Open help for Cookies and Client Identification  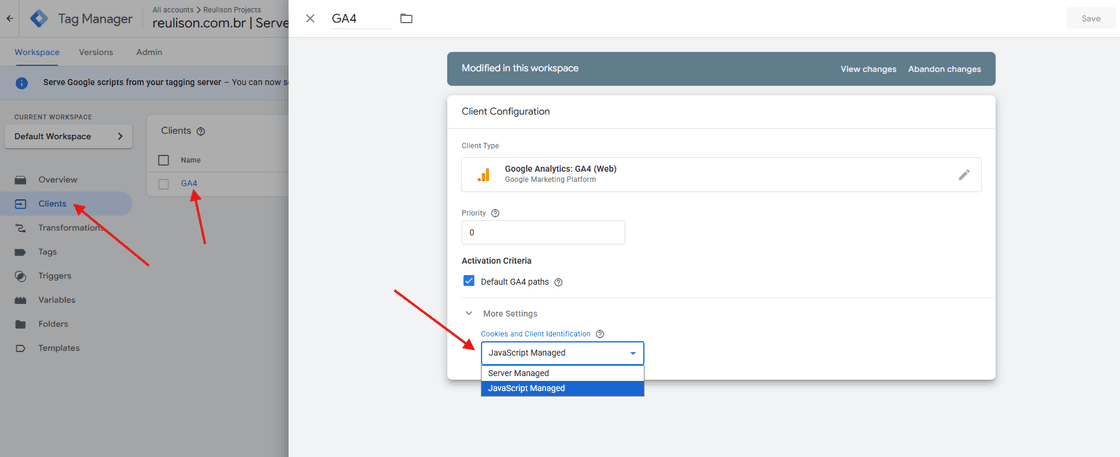pos(600,334)
